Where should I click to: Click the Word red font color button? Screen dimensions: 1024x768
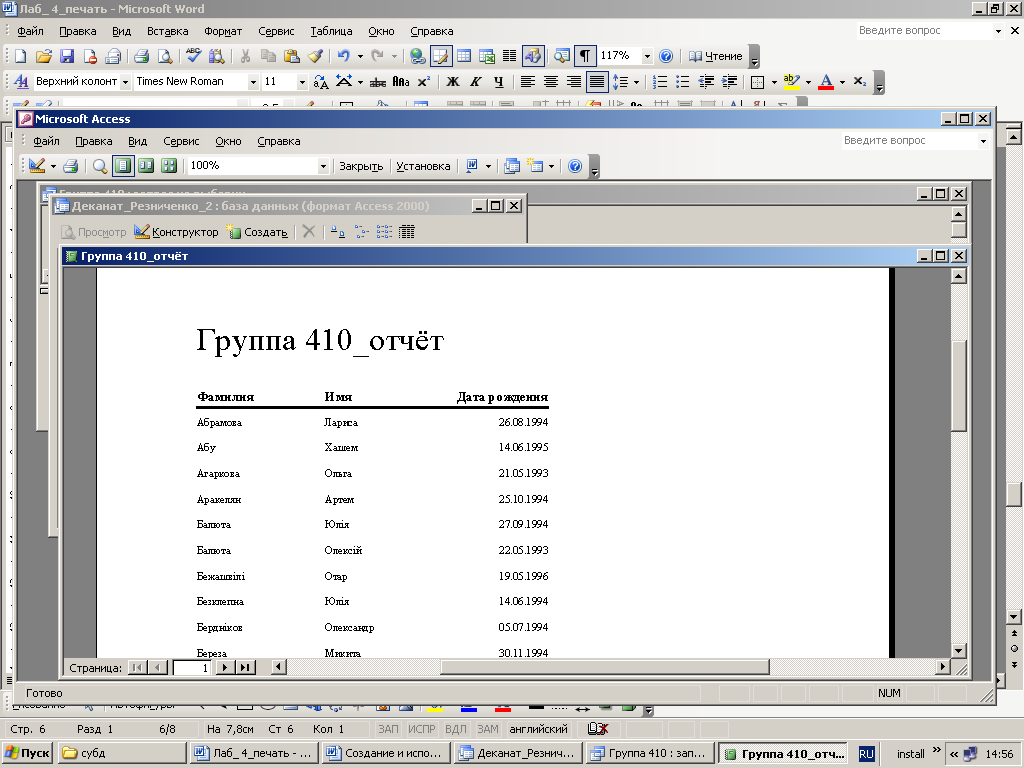[x=825, y=82]
